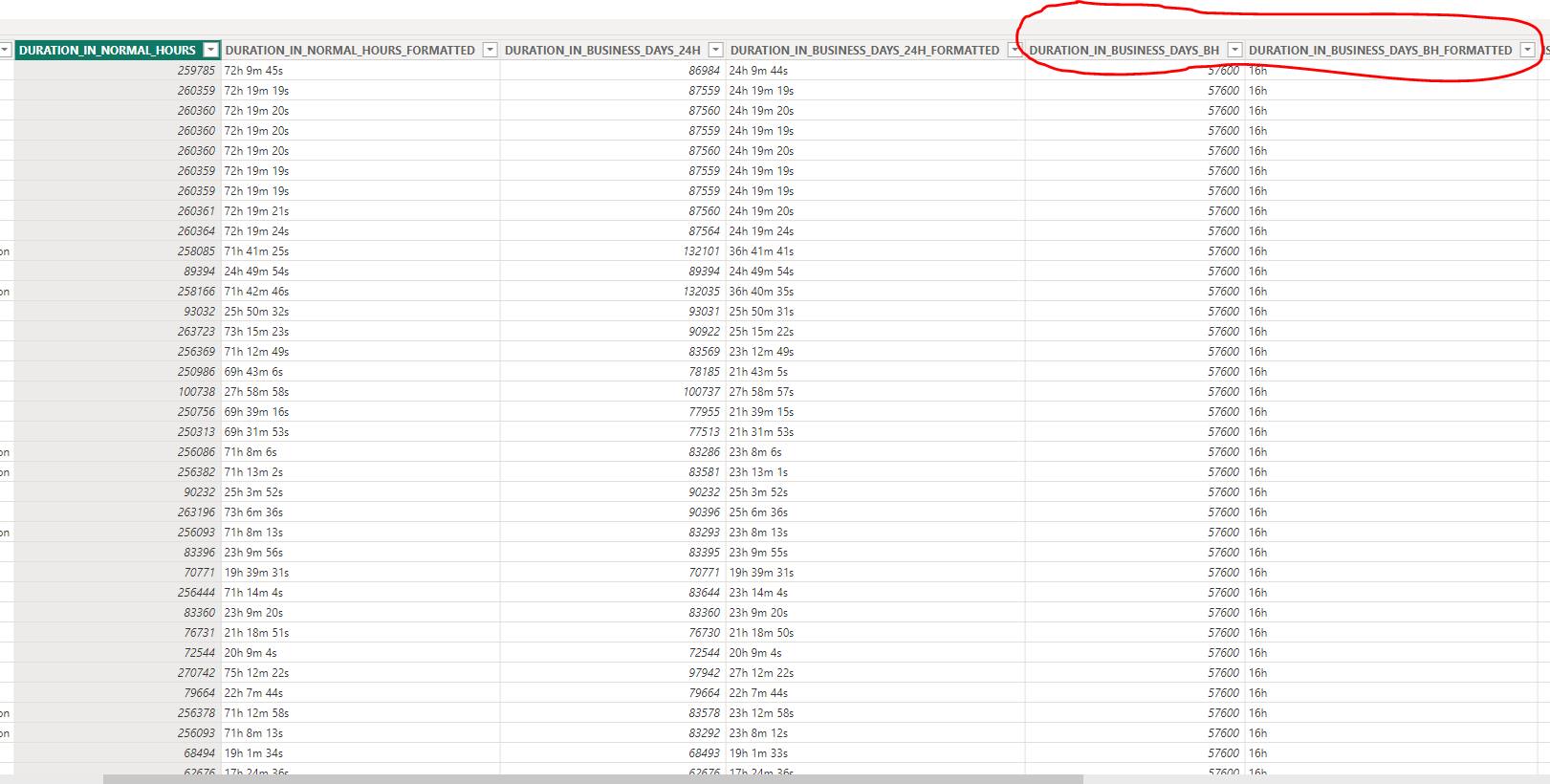Select cell reading 21h 43m 5s
This screenshot has width=1550, height=784.
point(875,372)
